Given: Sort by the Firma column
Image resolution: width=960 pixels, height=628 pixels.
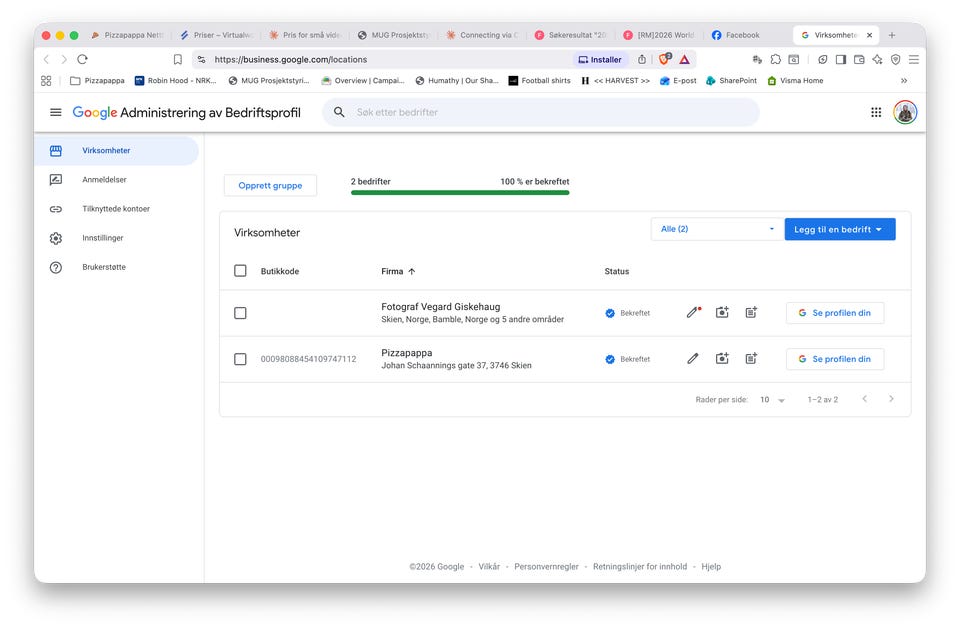Looking at the screenshot, I should (398, 271).
